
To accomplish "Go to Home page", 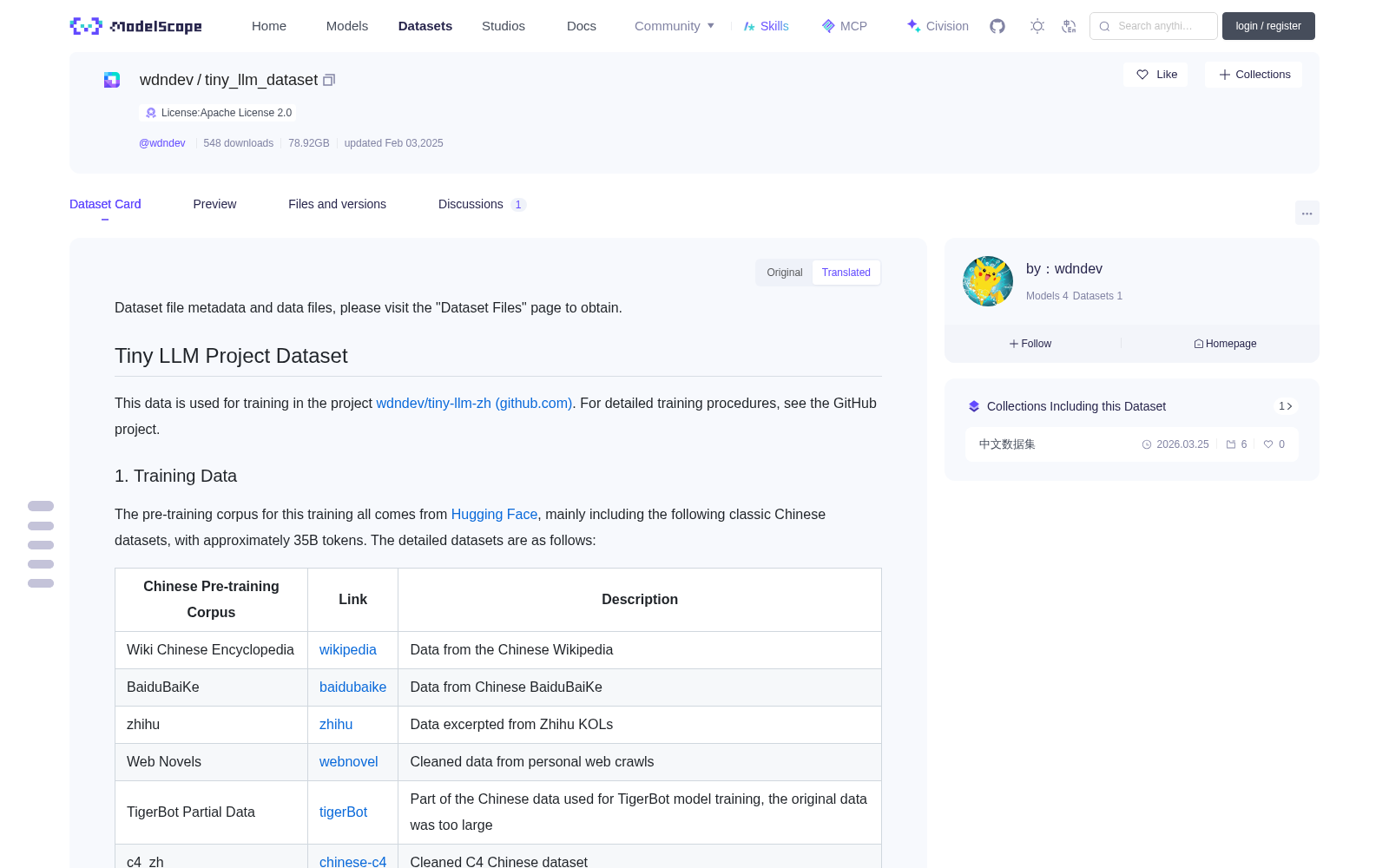I will click(x=269, y=26).
